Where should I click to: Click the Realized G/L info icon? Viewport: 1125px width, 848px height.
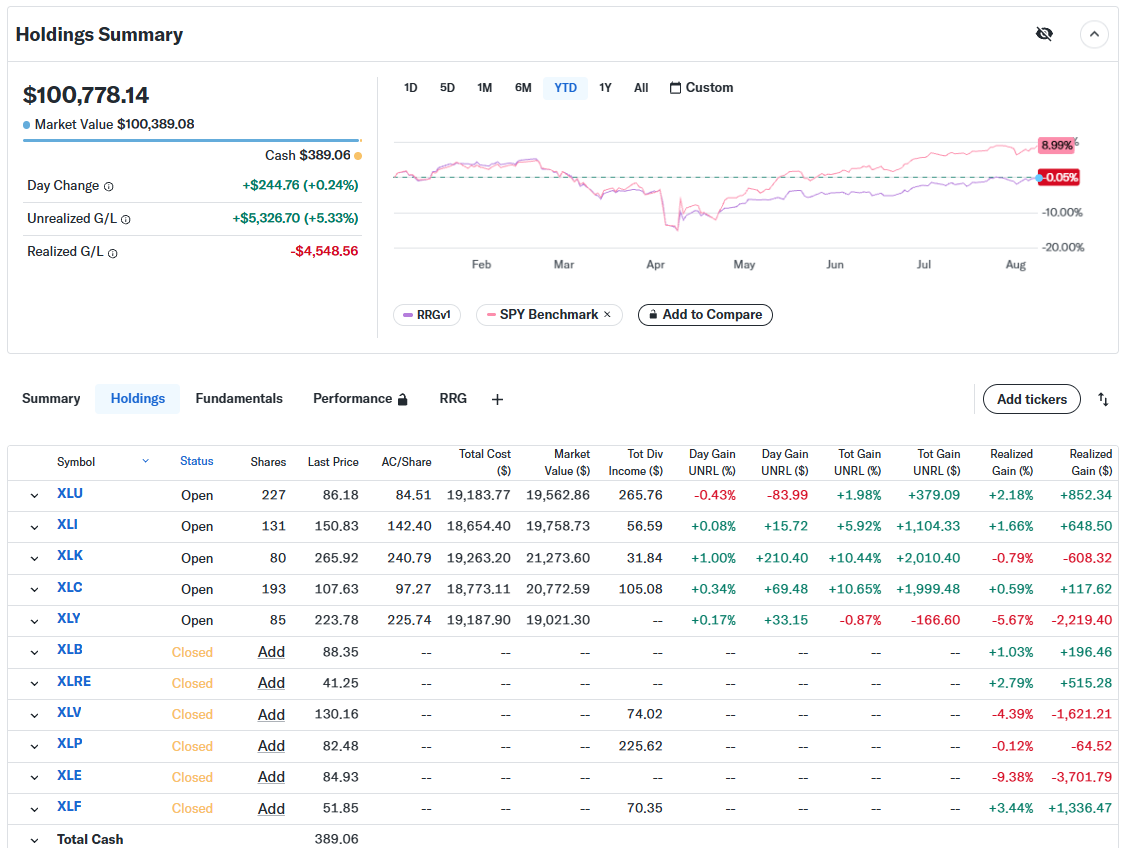113,253
